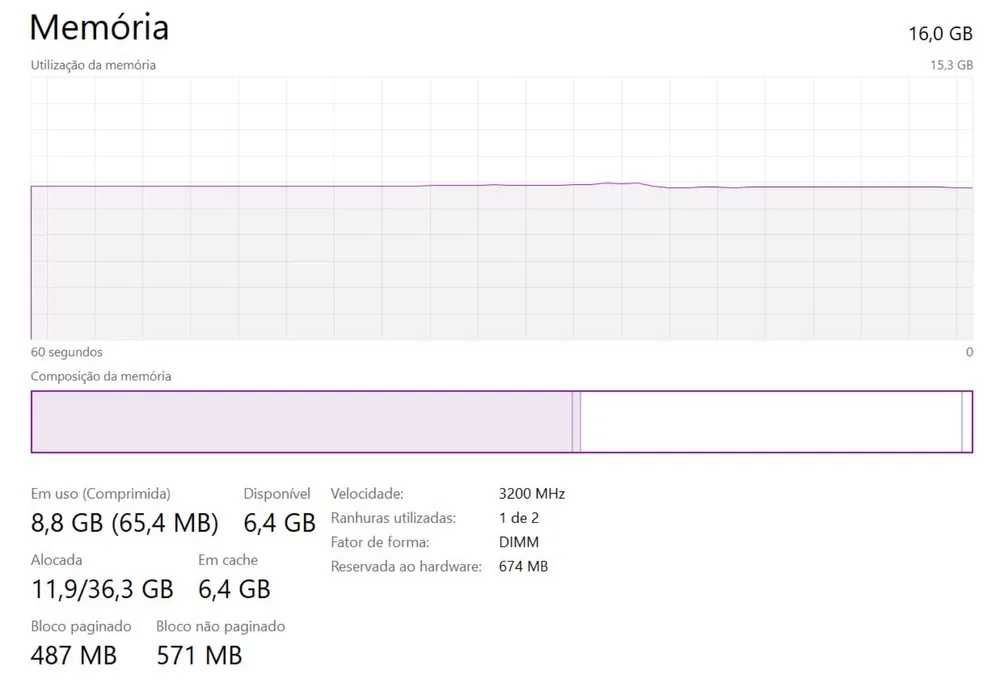This screenshot has width=1000, height=682.
Task: Click the Em cache label
Action: 228,560
